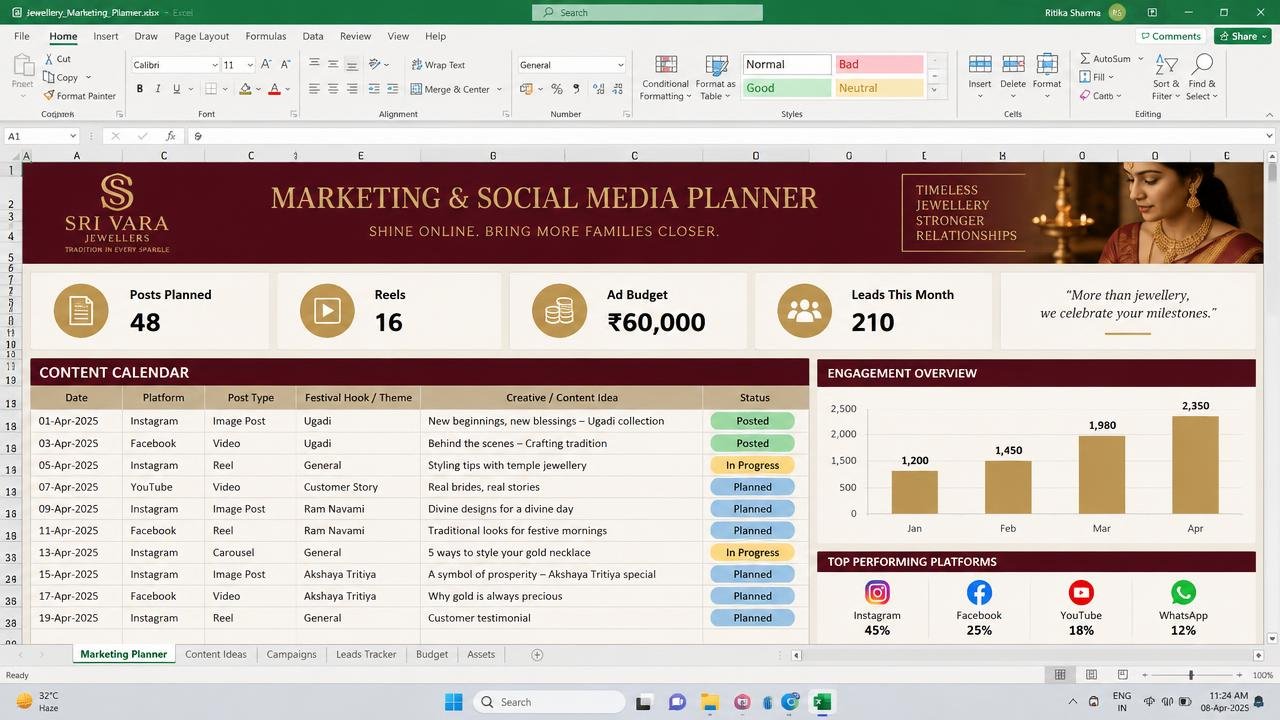Decrease font size with smaller A

pyautogui.click(x=284, y=65)
